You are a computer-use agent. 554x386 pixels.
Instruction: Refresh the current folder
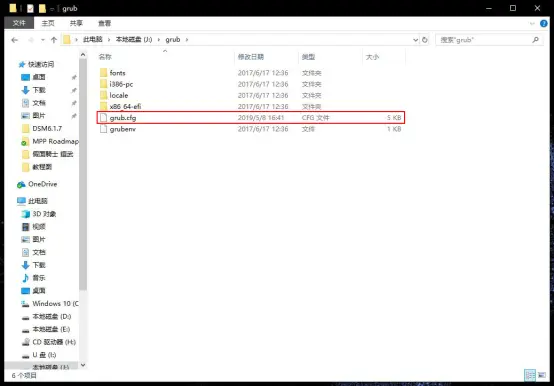[425, 40]
